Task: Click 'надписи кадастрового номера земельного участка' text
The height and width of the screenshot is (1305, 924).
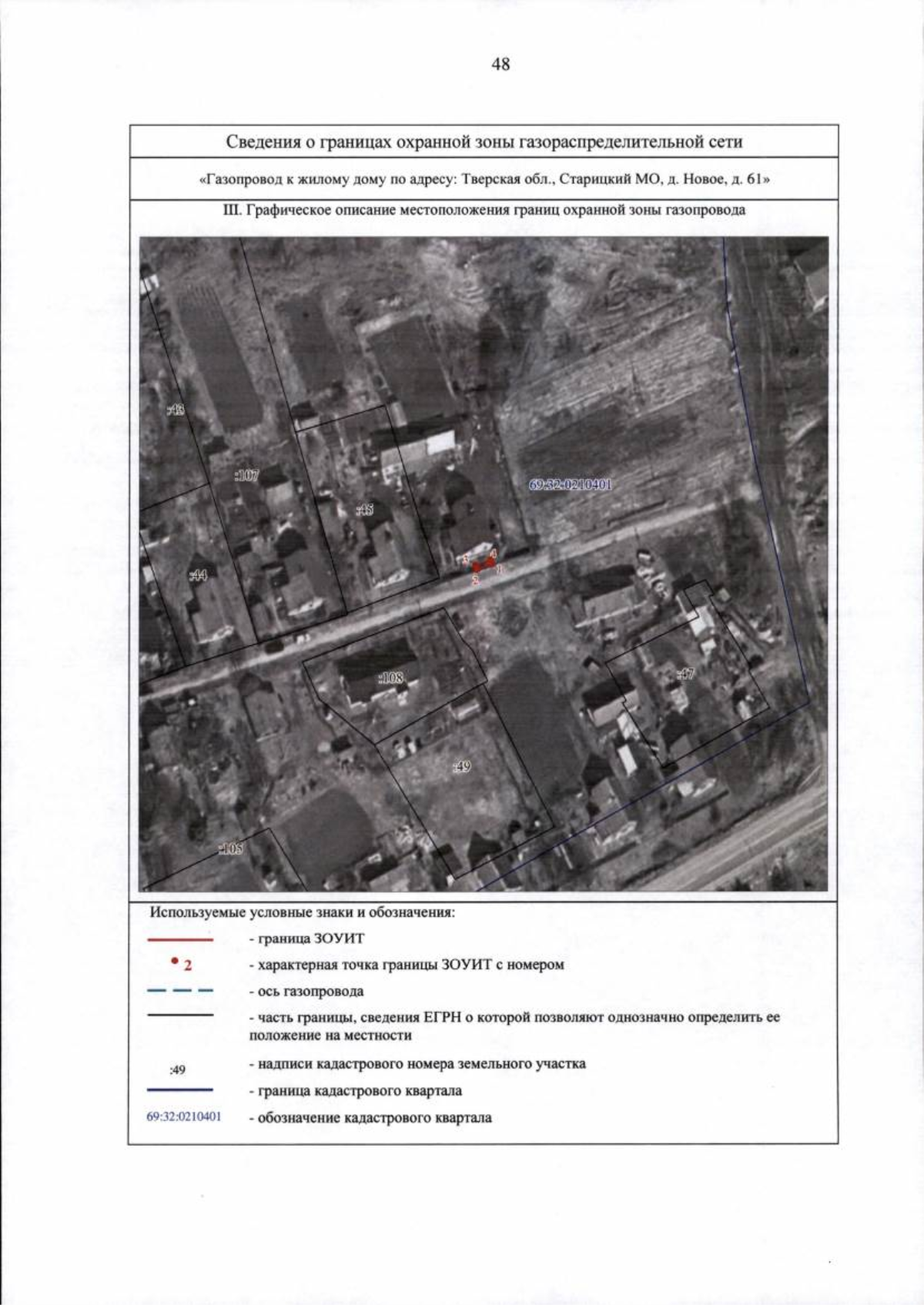Action: coord(417,1064)
